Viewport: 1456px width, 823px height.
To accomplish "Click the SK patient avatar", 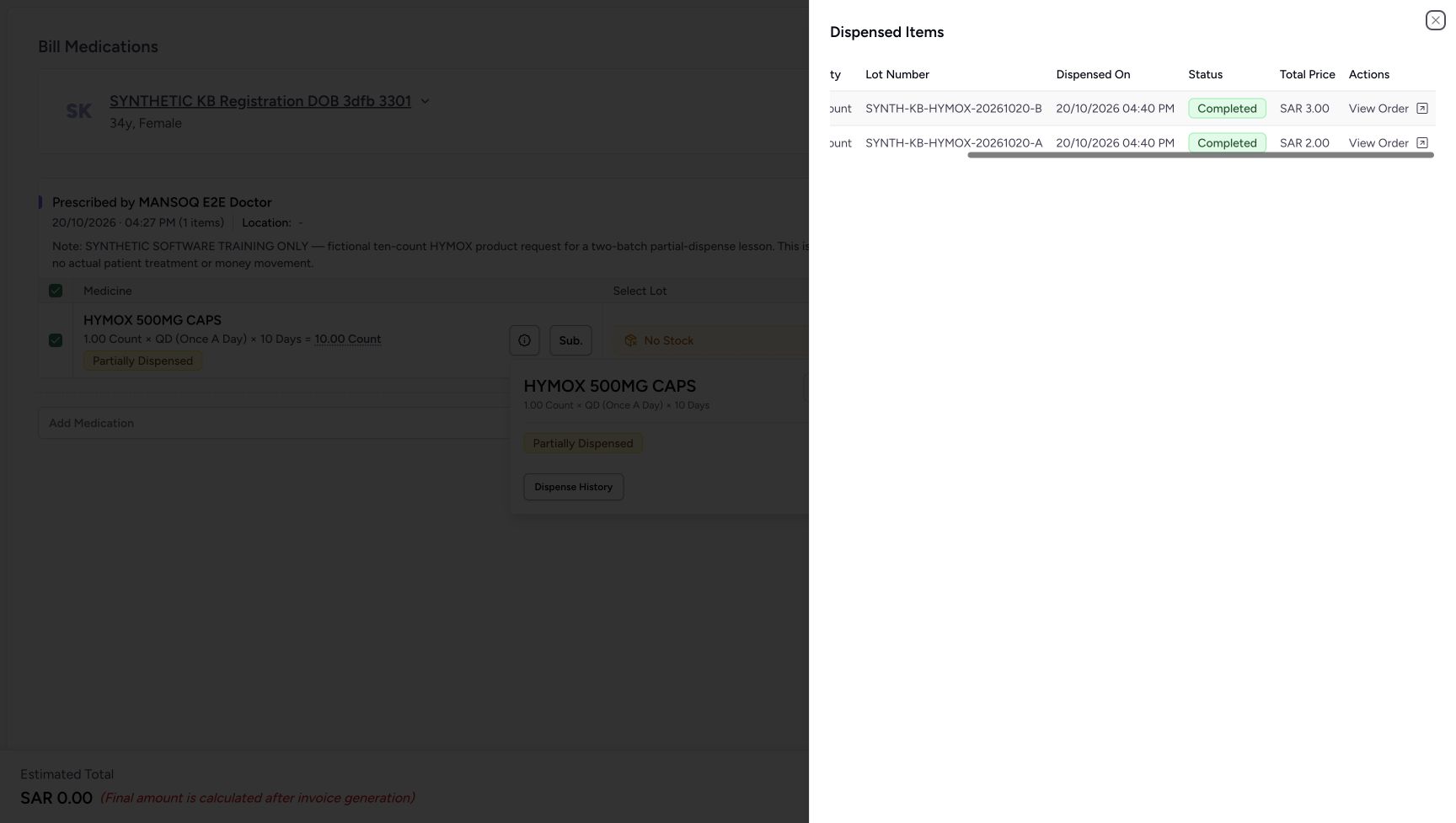I will [78, 110].
